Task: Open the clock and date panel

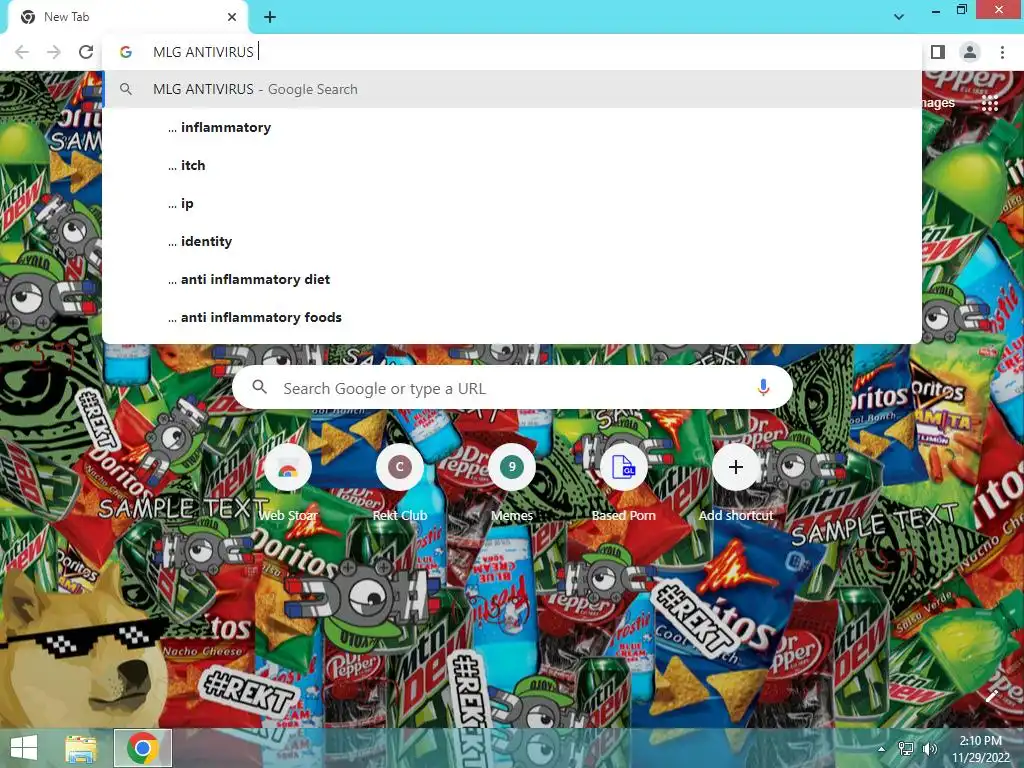Action: click(x=980, y=749)
